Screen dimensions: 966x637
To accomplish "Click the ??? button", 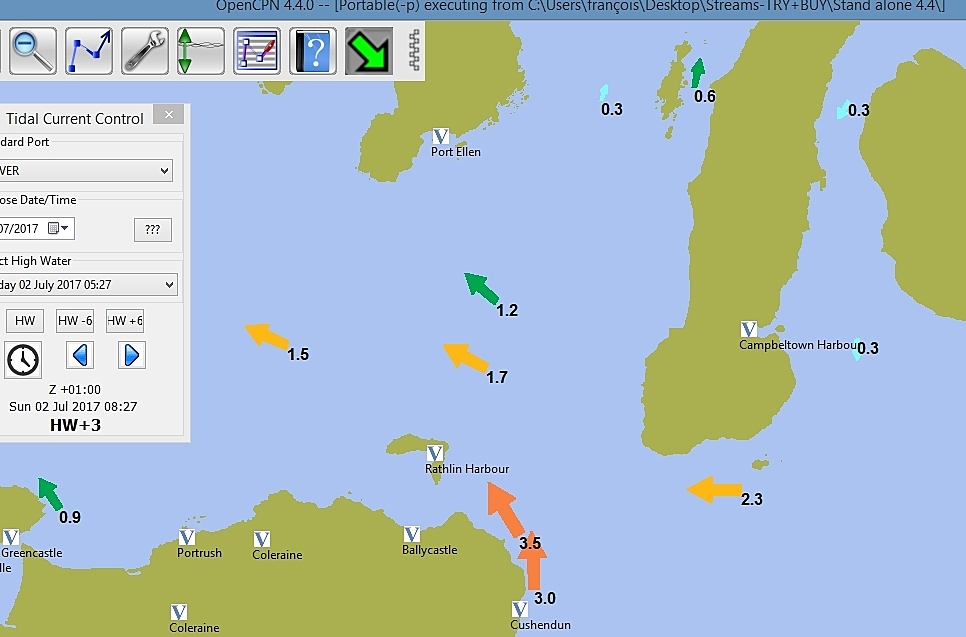I will (x=153, y=230).
